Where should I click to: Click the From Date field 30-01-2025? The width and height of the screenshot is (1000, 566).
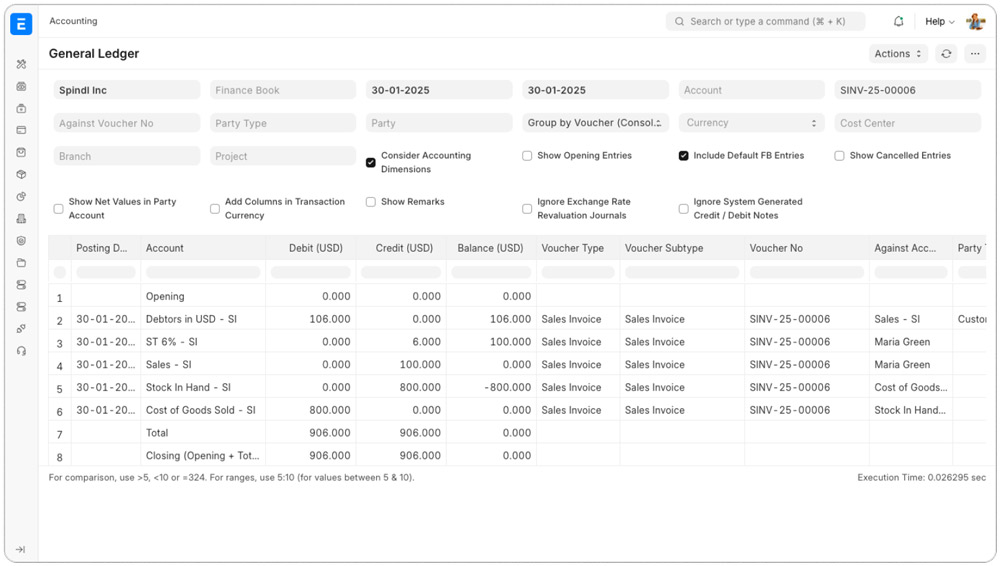[439, 90]
